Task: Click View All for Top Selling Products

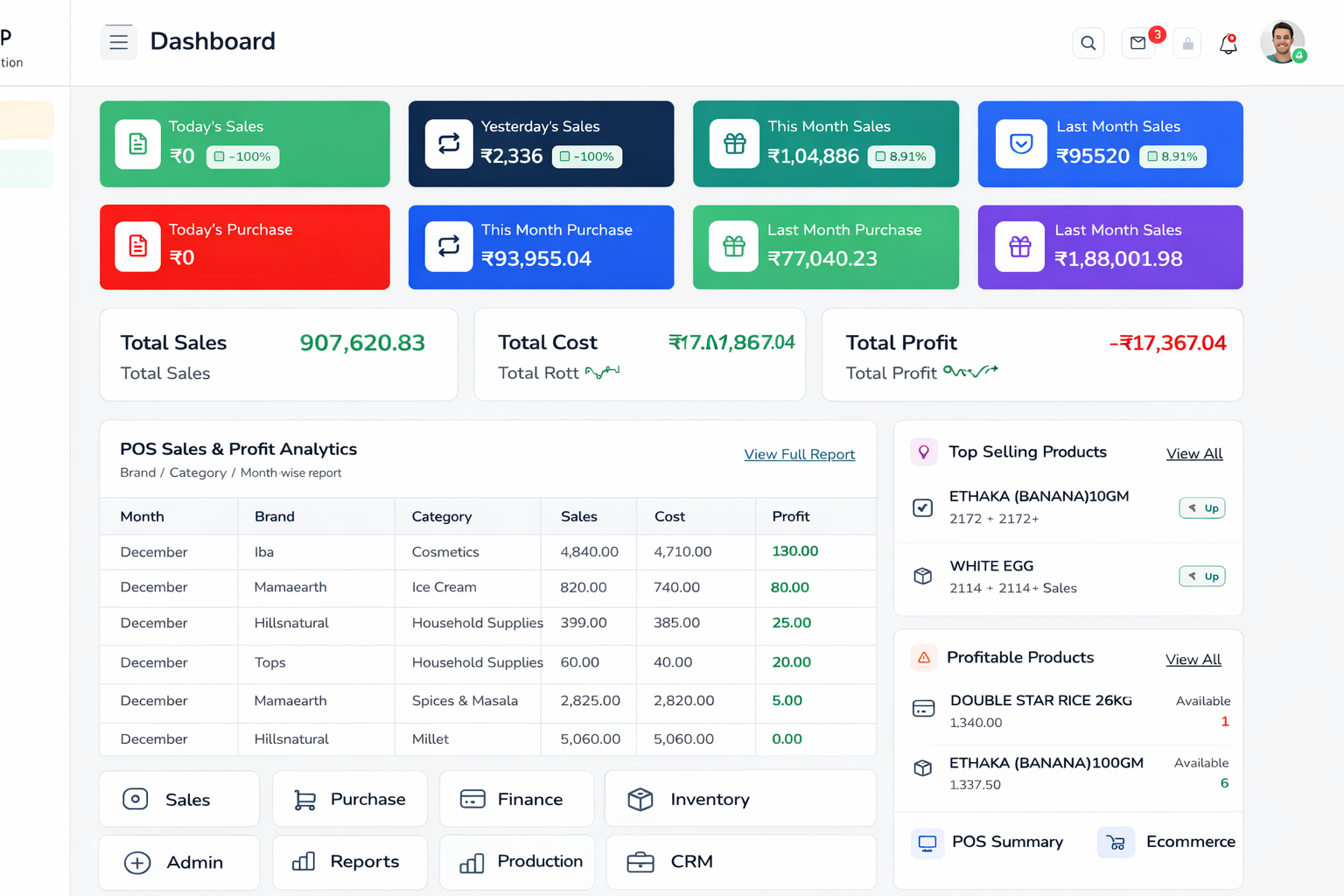Action: 1194,453
